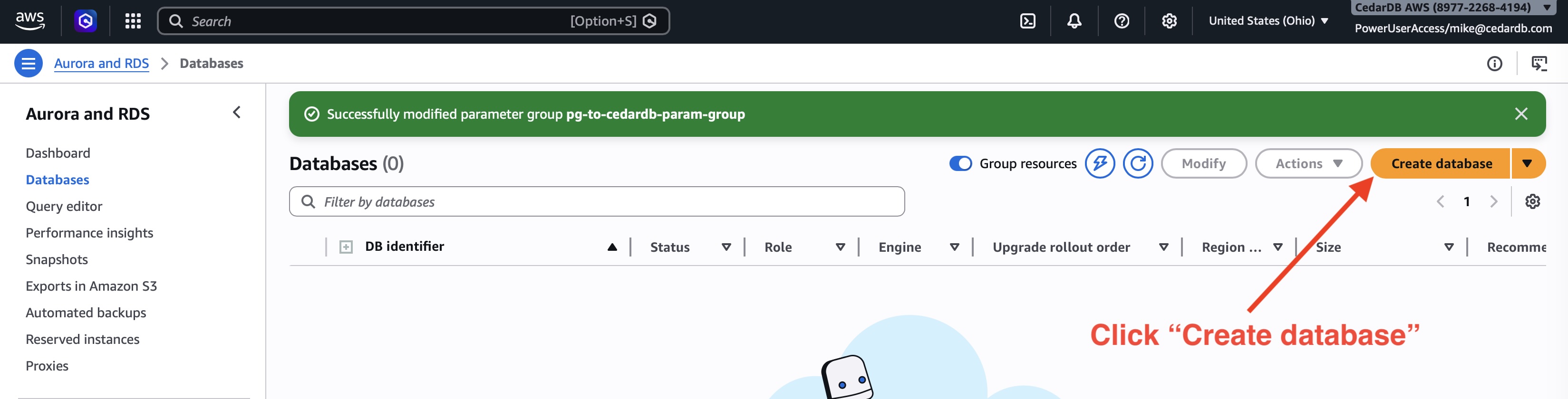This screenshot has width=1568, height=399.
Task: Open the Actions dropdown
Action: pyautogui.click(x=1308, y=163)
